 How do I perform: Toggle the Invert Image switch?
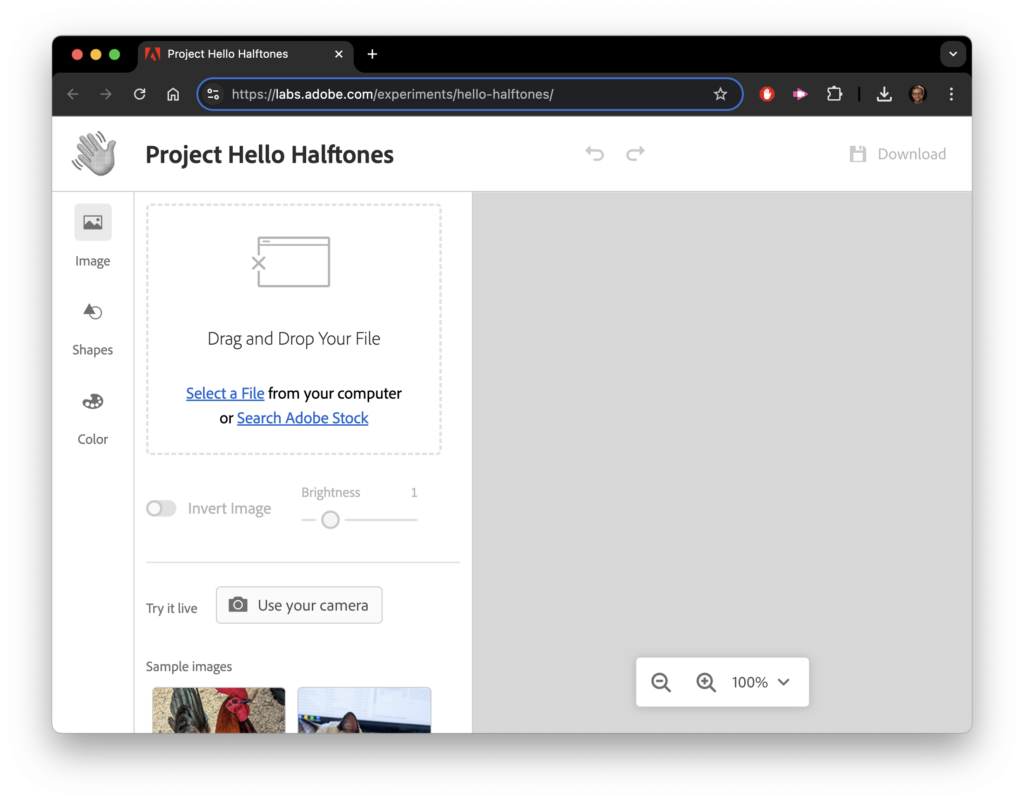(161, 508)
